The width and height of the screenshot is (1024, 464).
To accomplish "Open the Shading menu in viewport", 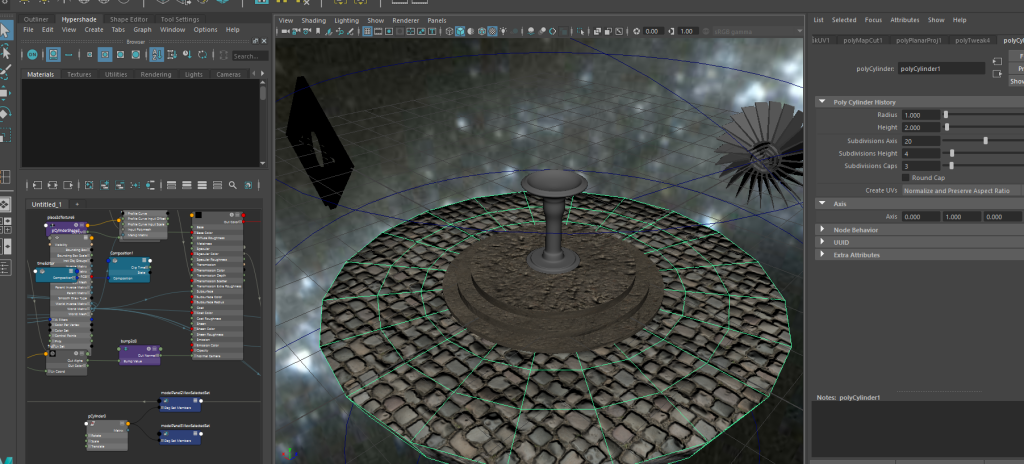I will tap(314, 20).
